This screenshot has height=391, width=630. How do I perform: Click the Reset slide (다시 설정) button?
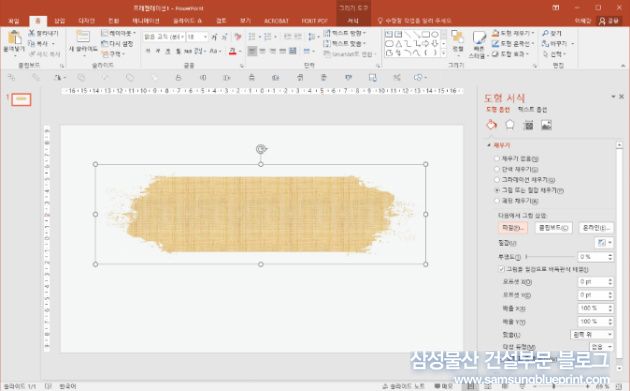coord(117,44)
